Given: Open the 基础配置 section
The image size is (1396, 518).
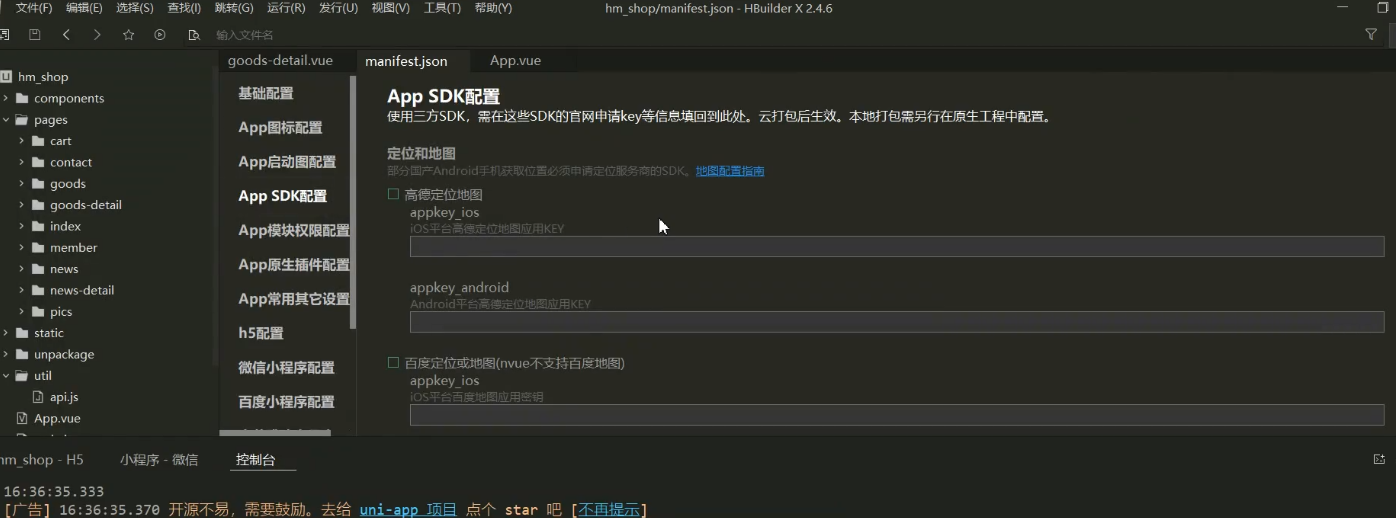Looking at the screenshot, I should click(x=266, y=93).
